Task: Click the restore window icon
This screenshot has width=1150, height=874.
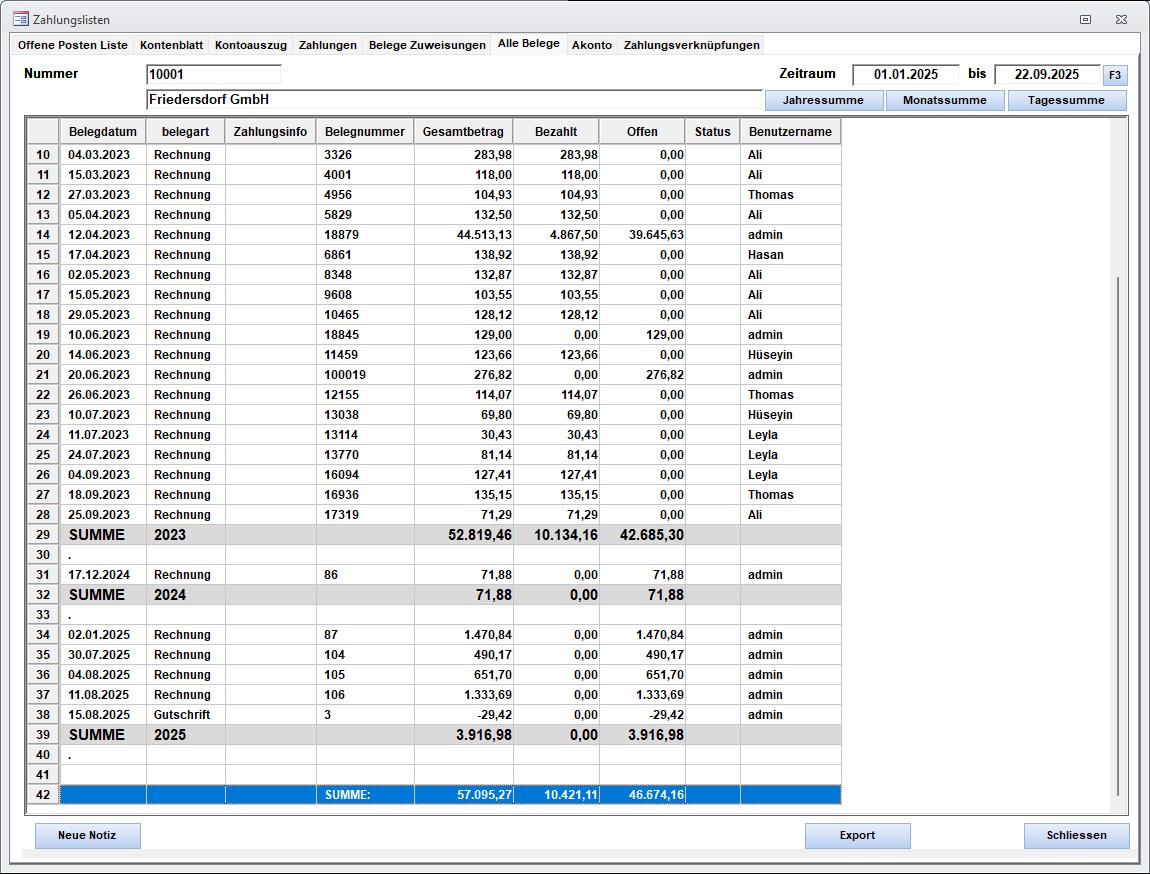Action: pos(1085,19)
